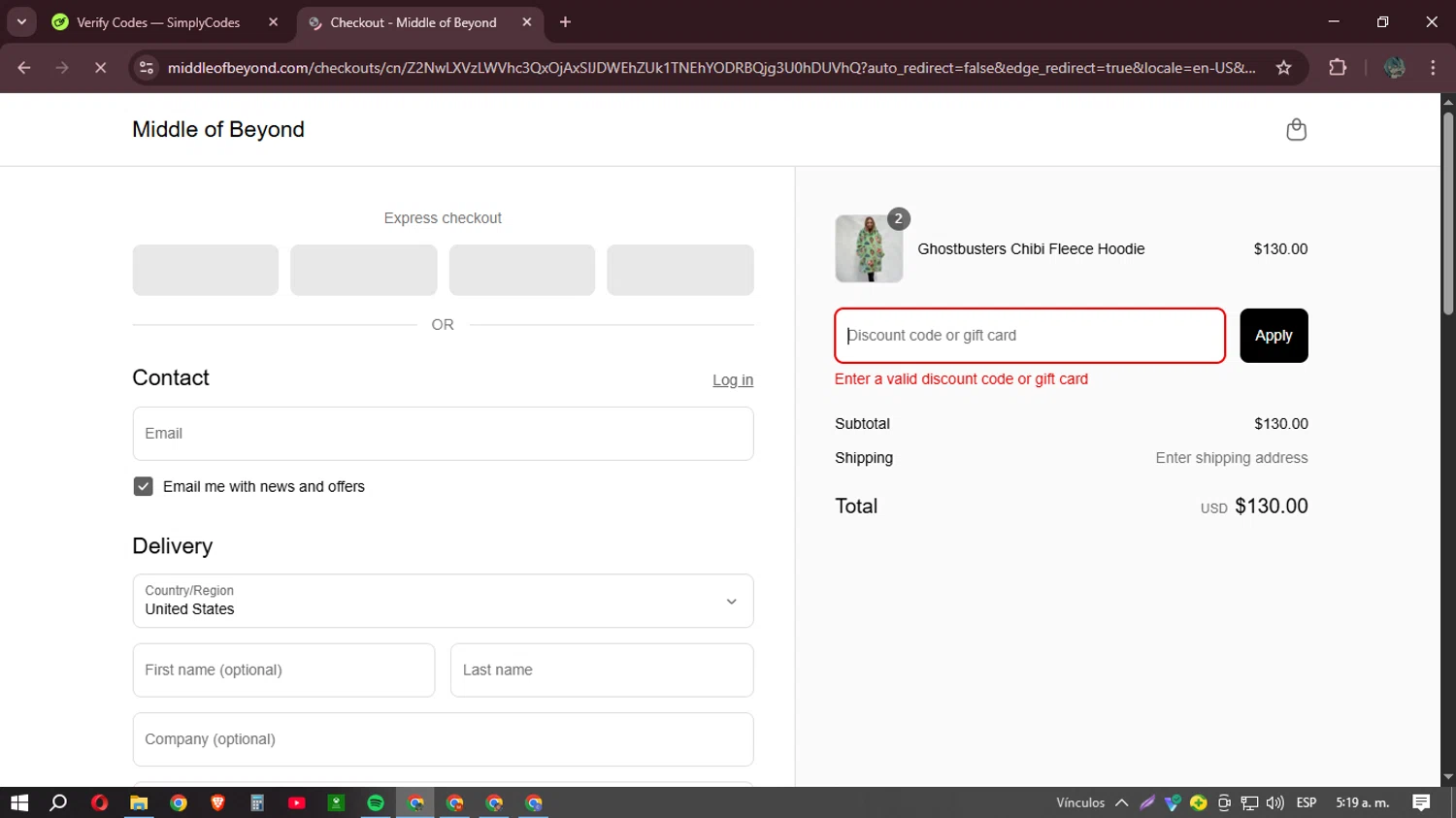The image size is (1456, 818).
Task: Click the First name (optional) field
Action: (x=283, y=670)
